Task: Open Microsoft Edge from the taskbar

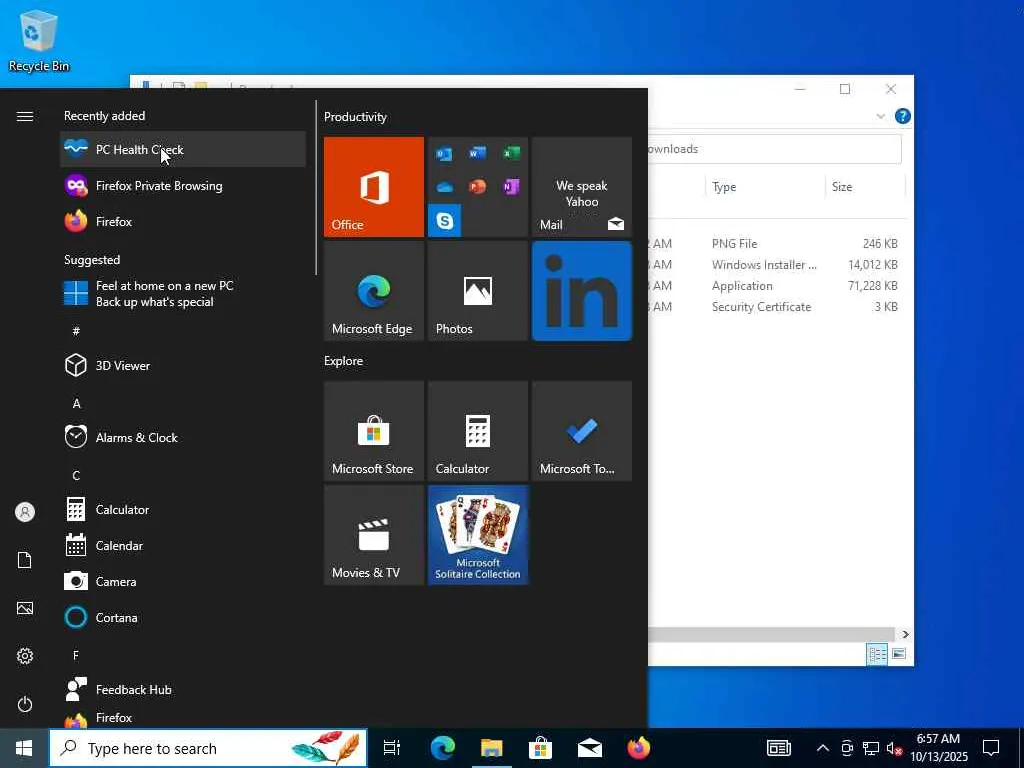Action: [x=443, y=748]
